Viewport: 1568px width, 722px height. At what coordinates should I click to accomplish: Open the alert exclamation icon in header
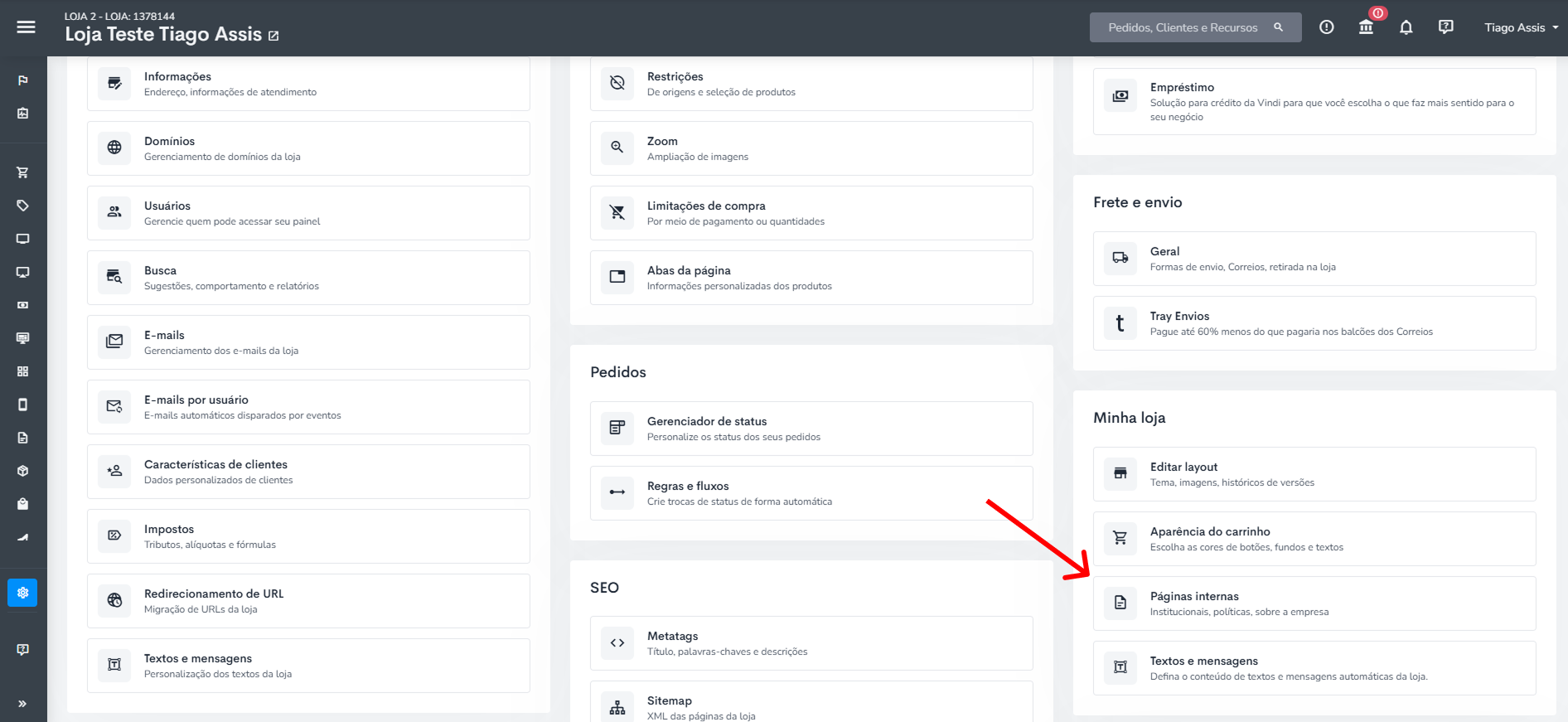[x=1326, y=27]
